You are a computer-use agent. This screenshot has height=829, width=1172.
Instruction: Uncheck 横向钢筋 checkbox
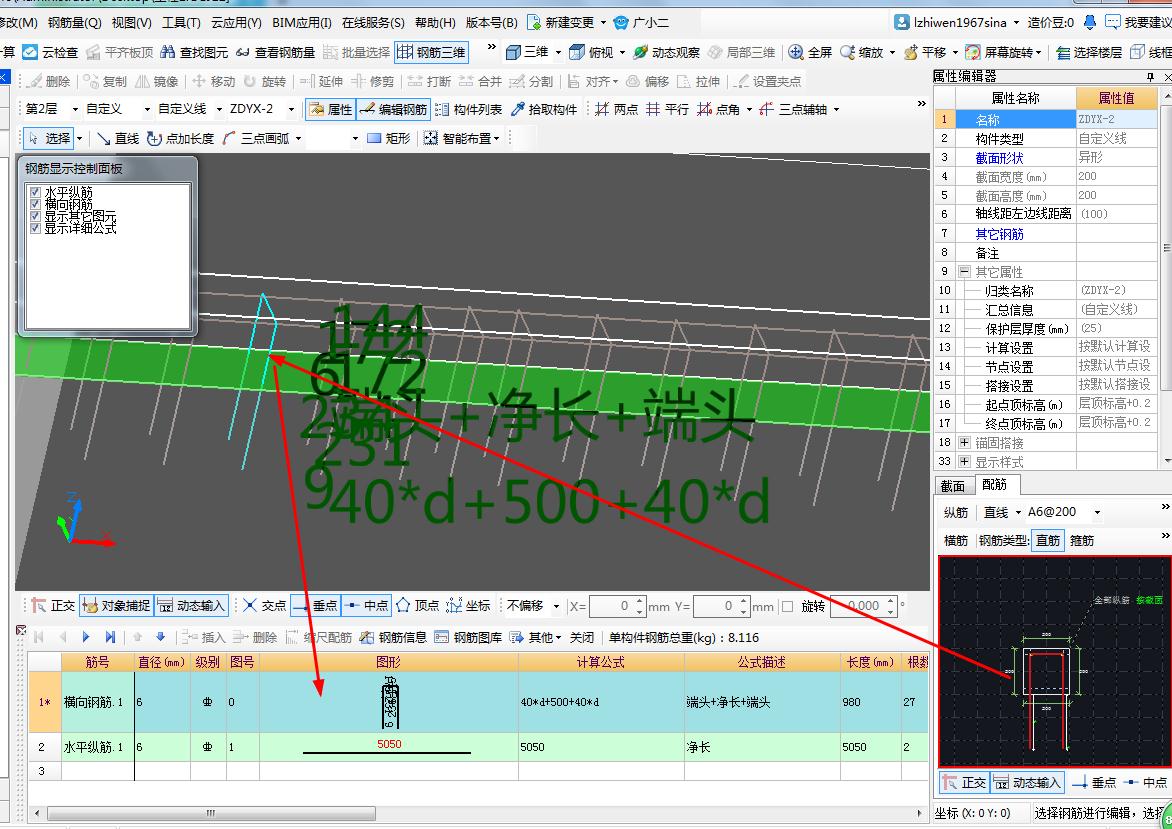(34, 204)
